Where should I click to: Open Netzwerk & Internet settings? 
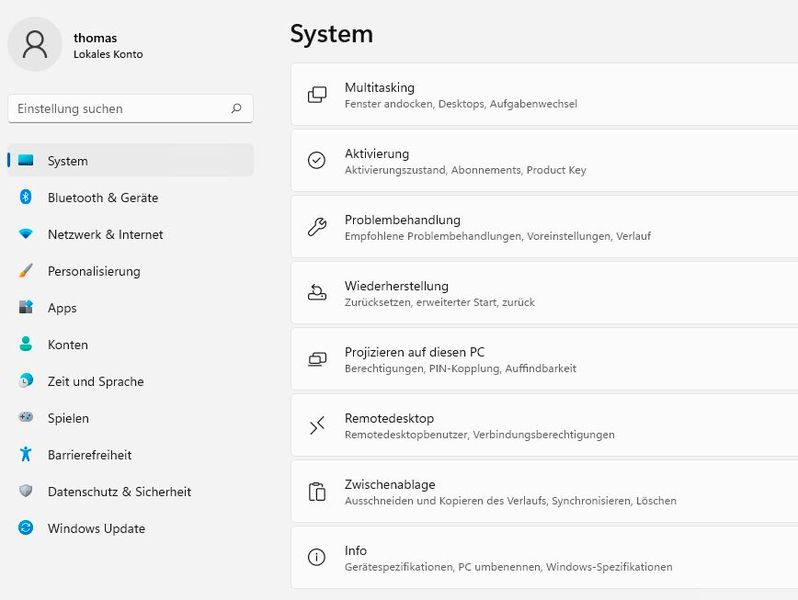pos(130,234)
